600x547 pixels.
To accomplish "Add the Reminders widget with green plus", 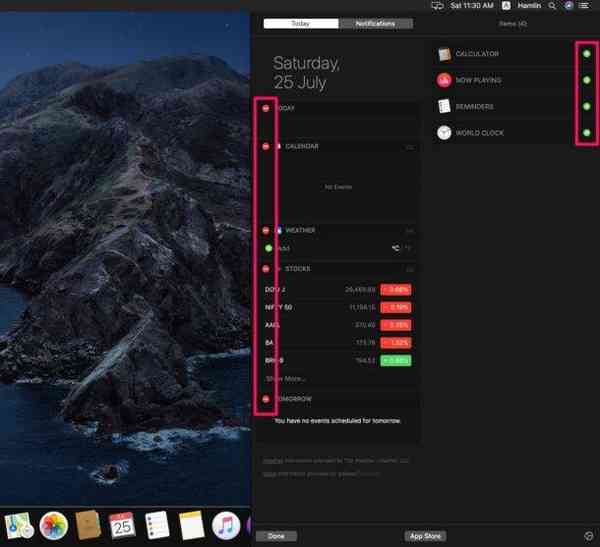I will pyautogui.click(x=587, y=106).
